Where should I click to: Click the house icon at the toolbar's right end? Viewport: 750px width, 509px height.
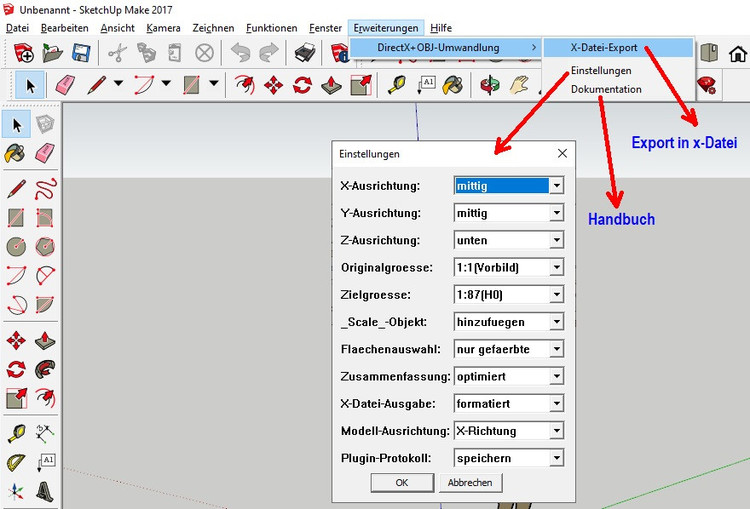coord(738,54)
